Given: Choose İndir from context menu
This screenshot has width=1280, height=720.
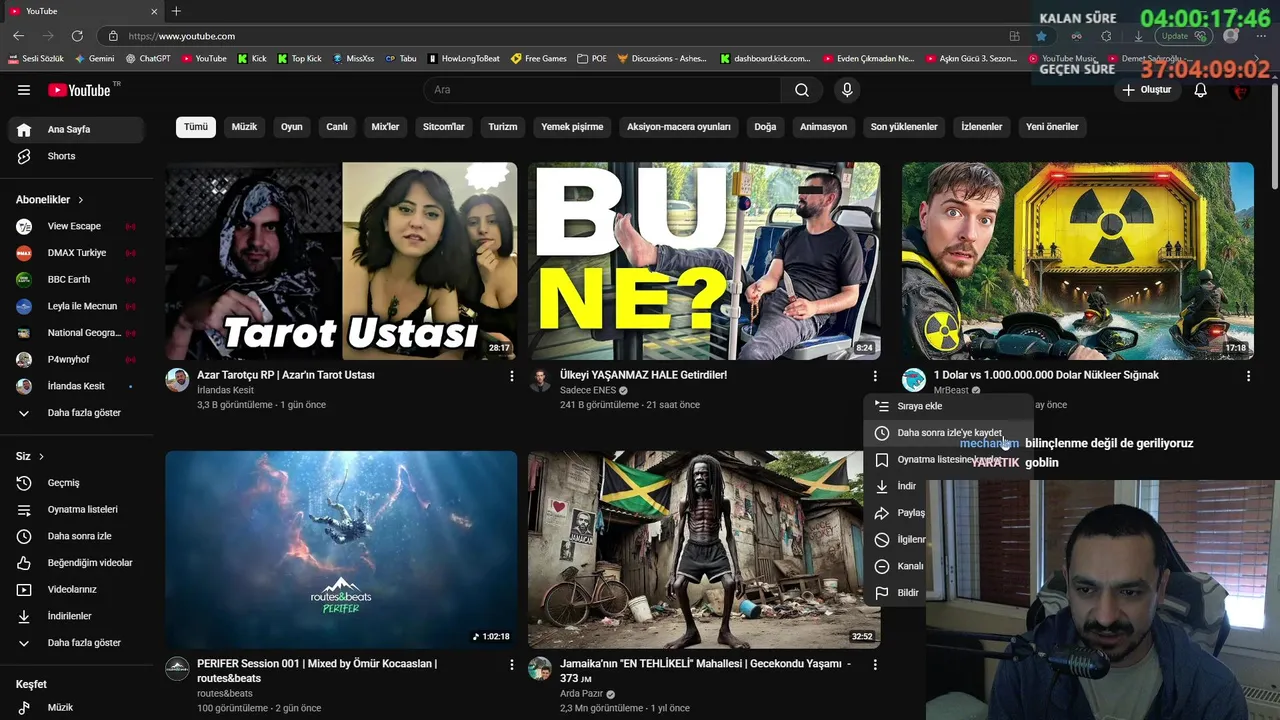Looking at the screenshot, I should coord(896,486).
